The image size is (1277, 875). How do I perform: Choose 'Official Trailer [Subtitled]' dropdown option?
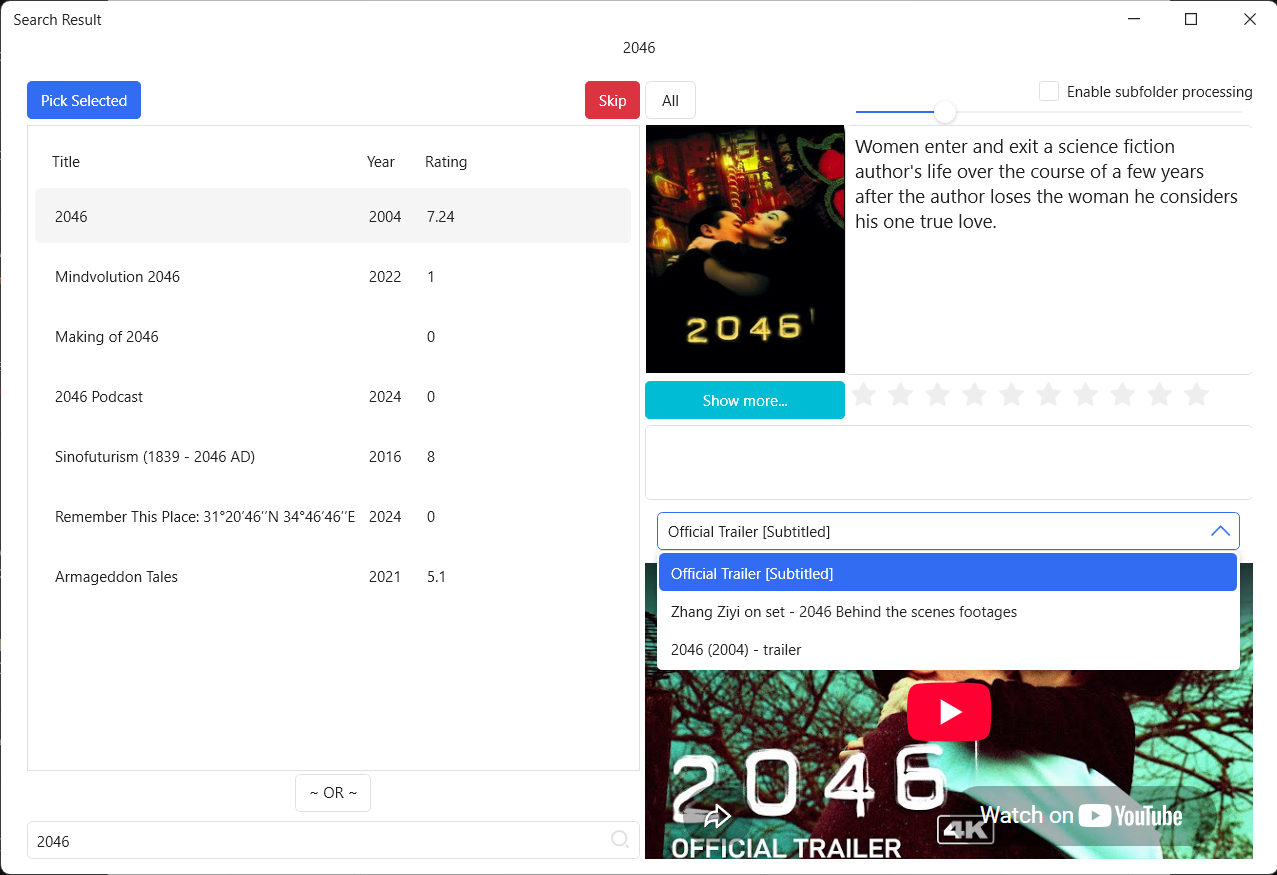pyautogui.click(x=948, y=573)
